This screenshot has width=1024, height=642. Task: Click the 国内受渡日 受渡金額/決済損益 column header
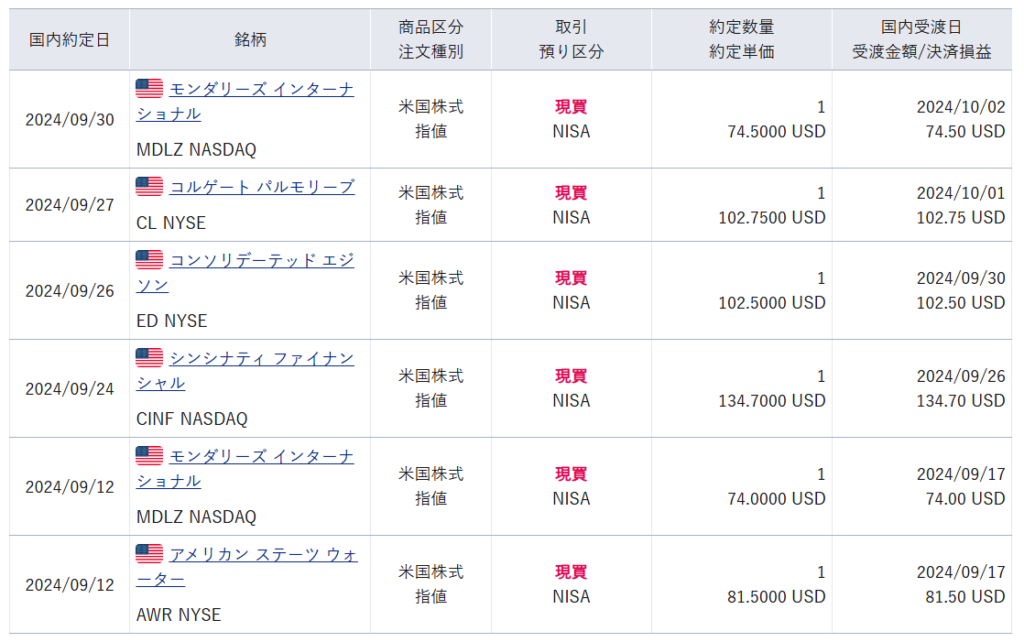(x=921, y=40)
